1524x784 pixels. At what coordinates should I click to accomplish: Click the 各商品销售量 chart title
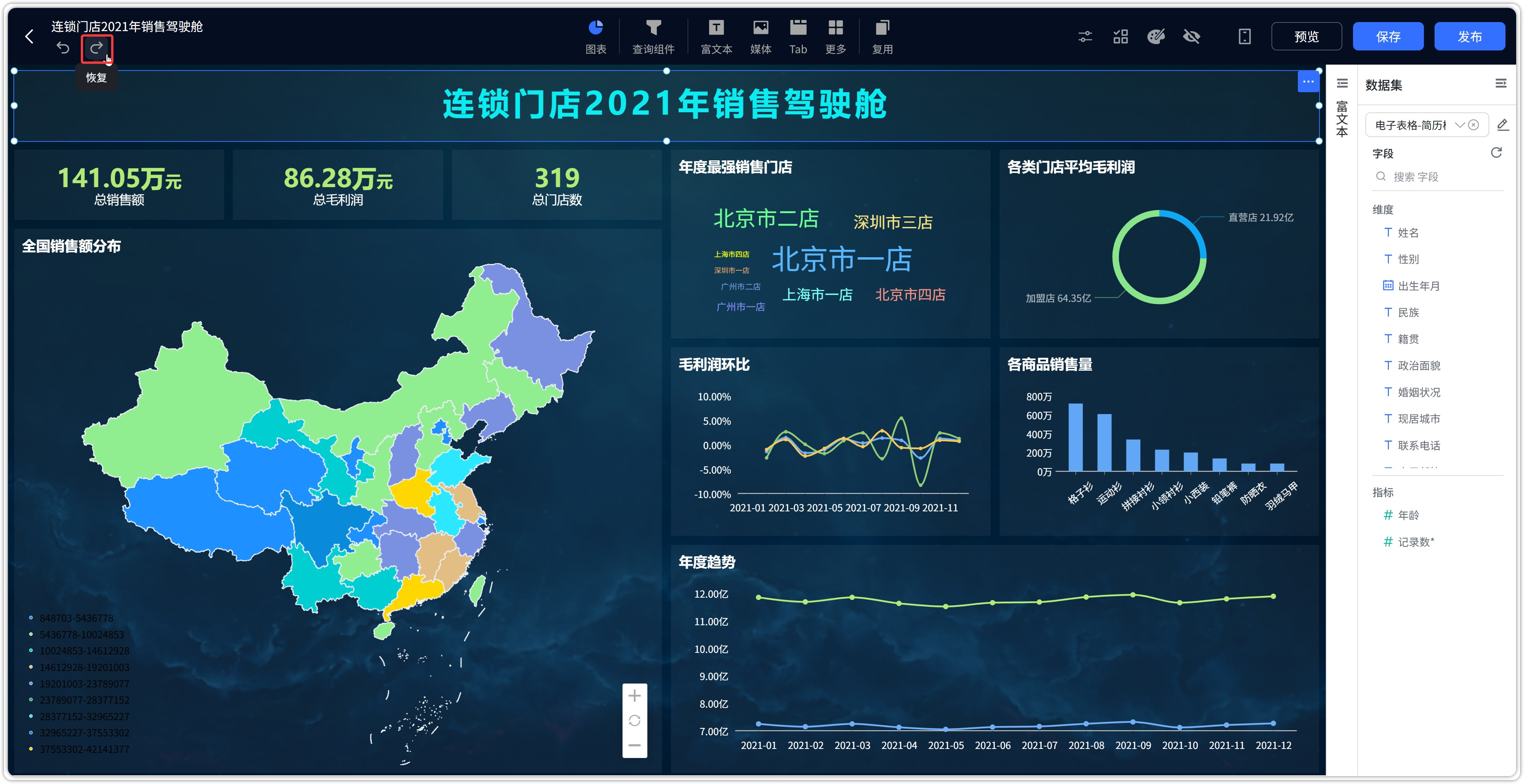1050,364
